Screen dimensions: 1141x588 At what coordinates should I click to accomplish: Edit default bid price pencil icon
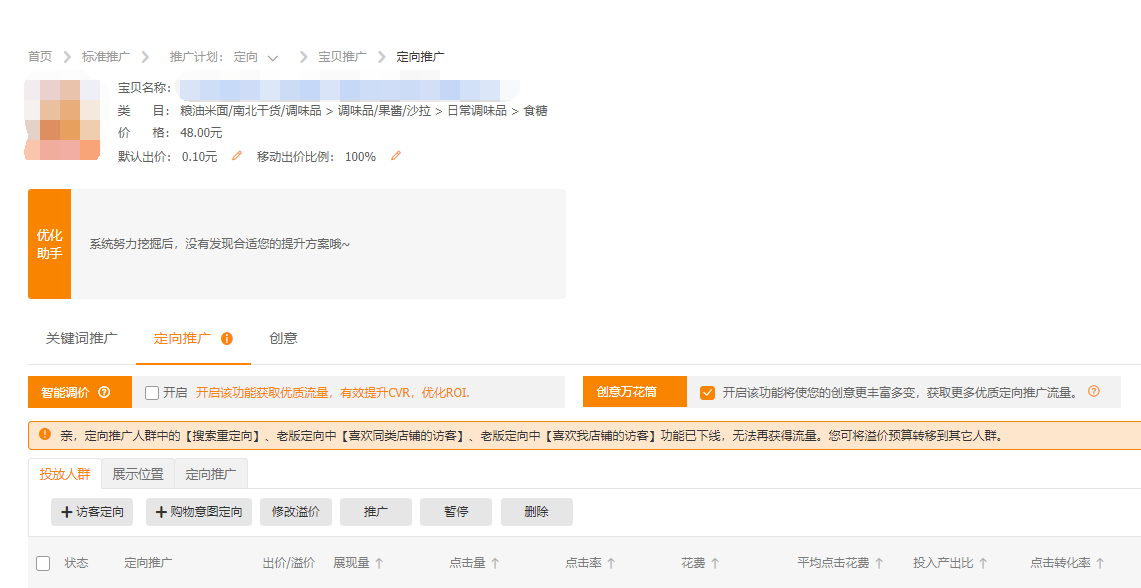pos(237,156)
